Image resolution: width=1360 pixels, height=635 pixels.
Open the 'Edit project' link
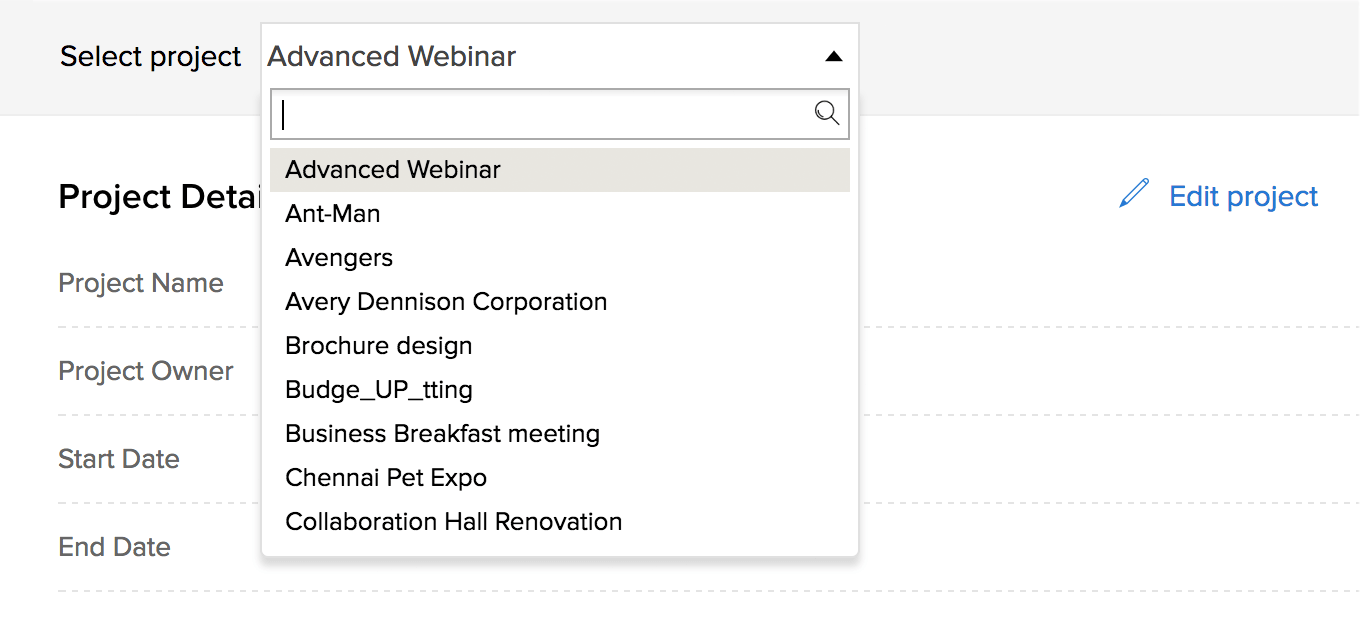[x=1243, y=196]
